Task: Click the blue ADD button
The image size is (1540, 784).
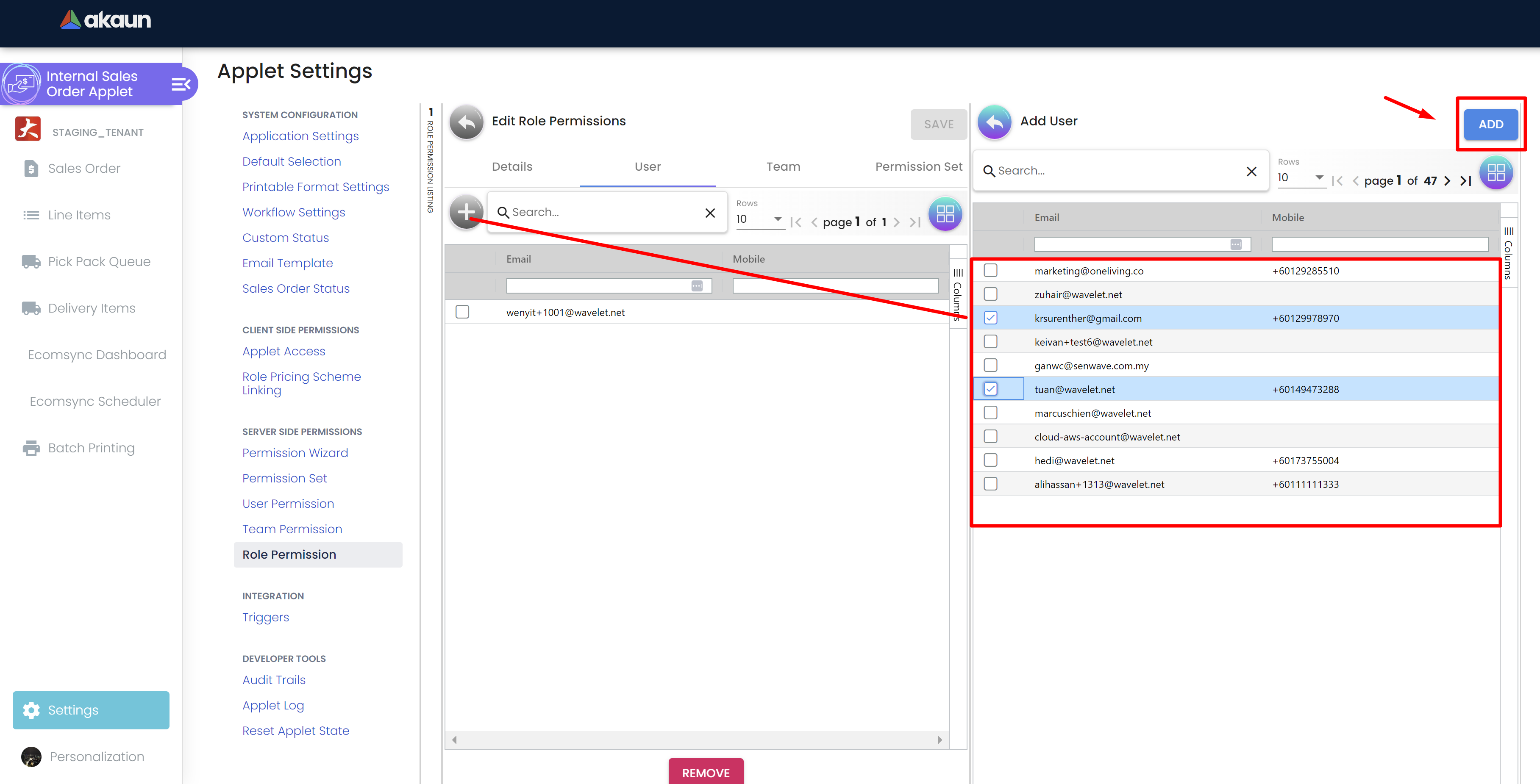Action: (1490, 124)
